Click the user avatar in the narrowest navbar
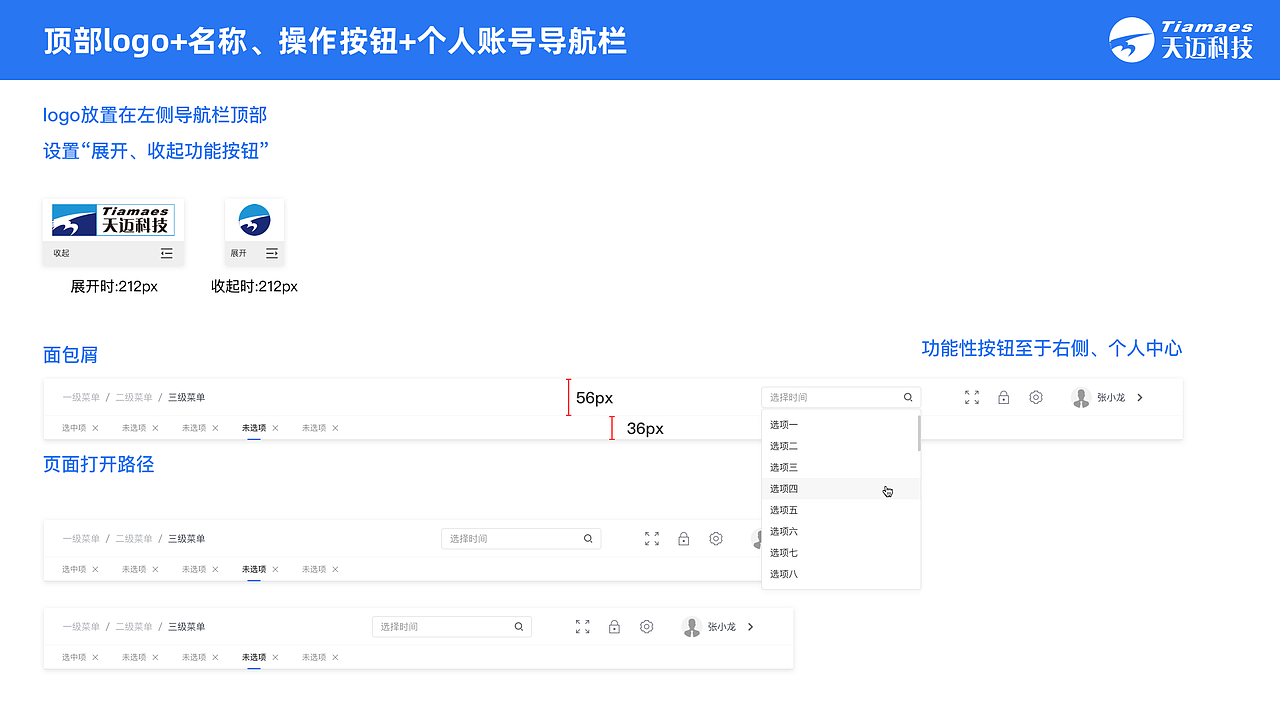Image resolution: width=1280 pixels, height=720 pixels. pyautogui.click(x=691, y=627)
